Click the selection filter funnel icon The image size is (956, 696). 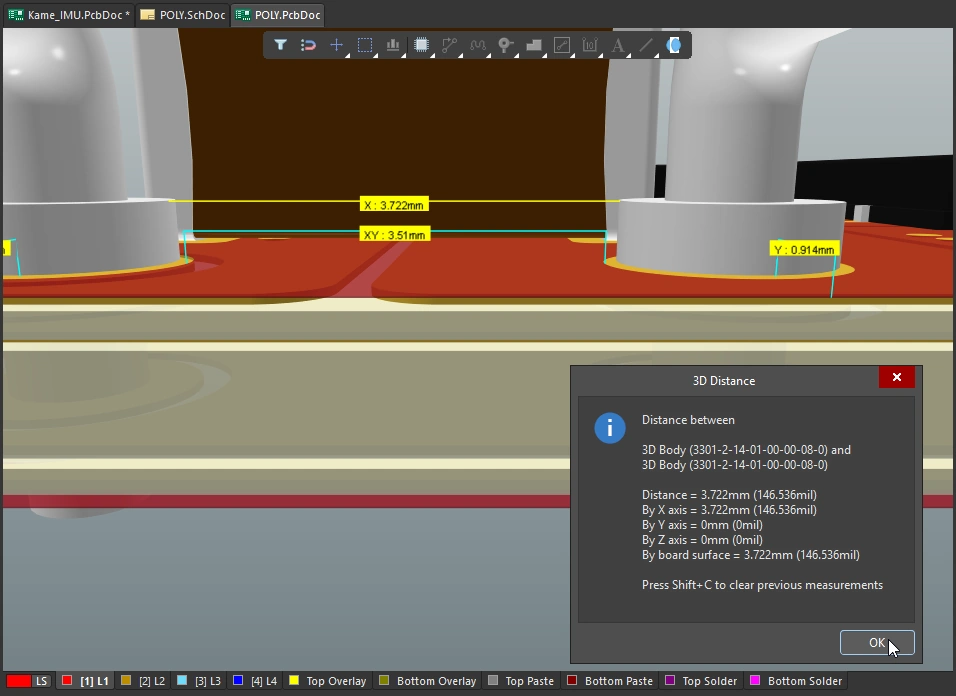(281, 45)
